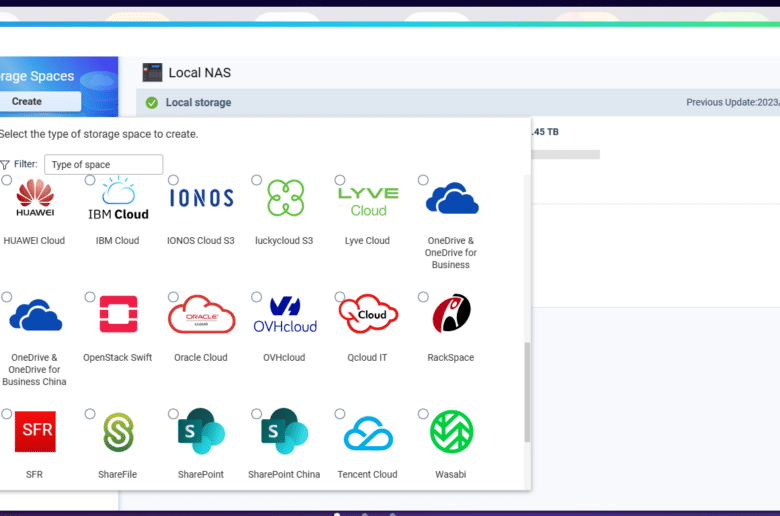Click the RackSpace logo
The image size is (780, 516).
[452, 313]
